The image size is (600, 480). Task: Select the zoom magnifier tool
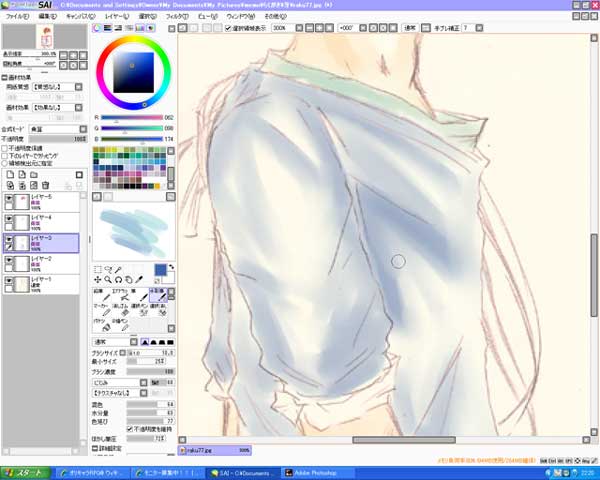(108, 280)
